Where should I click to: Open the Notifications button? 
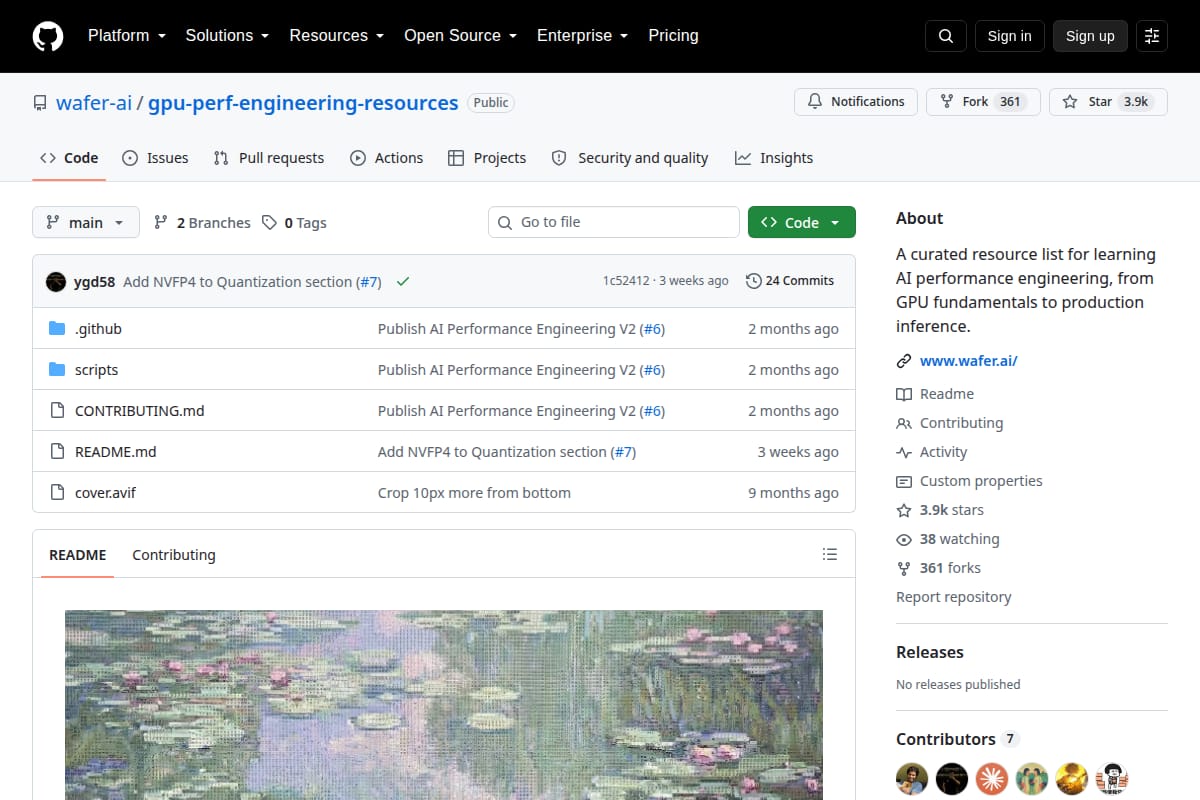[x=856, y=102]
